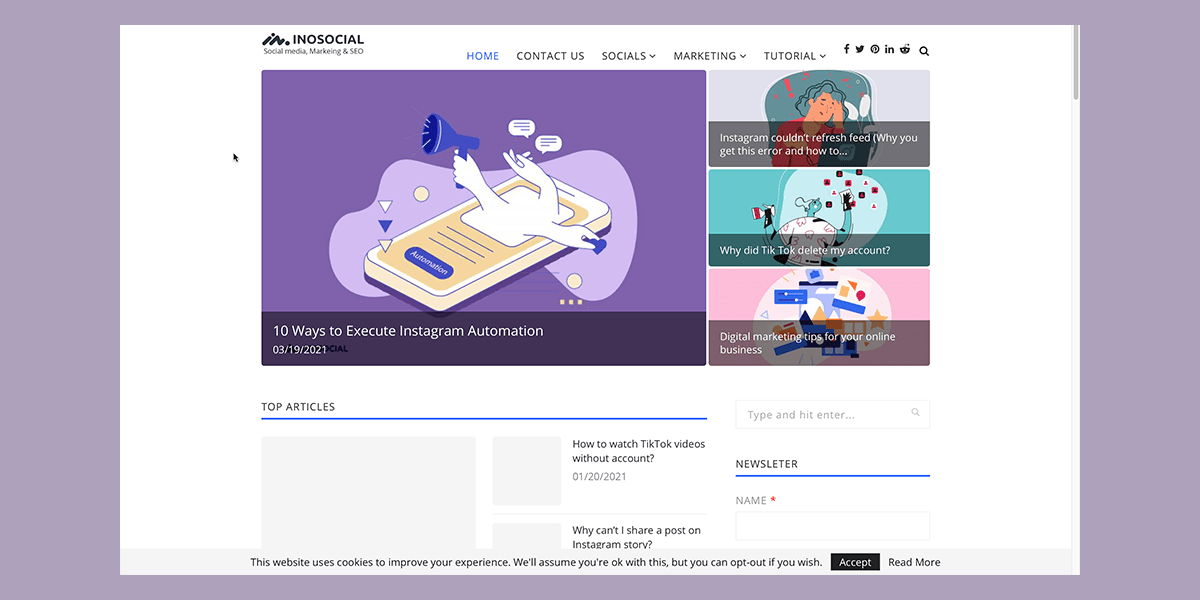1200x600 pixels.
Task: Click the large TOP ARTICLES placeholder thumbnail
Action: tap(369, 492)
